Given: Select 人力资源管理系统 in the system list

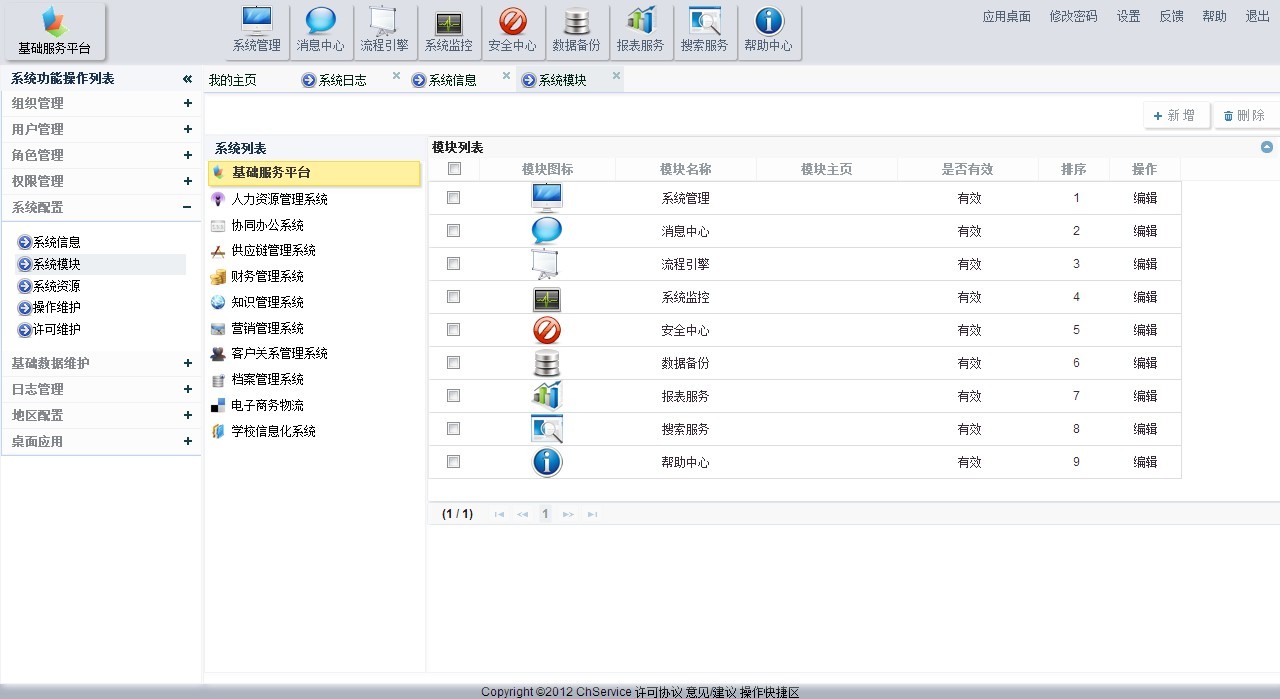Looking at the screenshot, I should coord(279,199).
